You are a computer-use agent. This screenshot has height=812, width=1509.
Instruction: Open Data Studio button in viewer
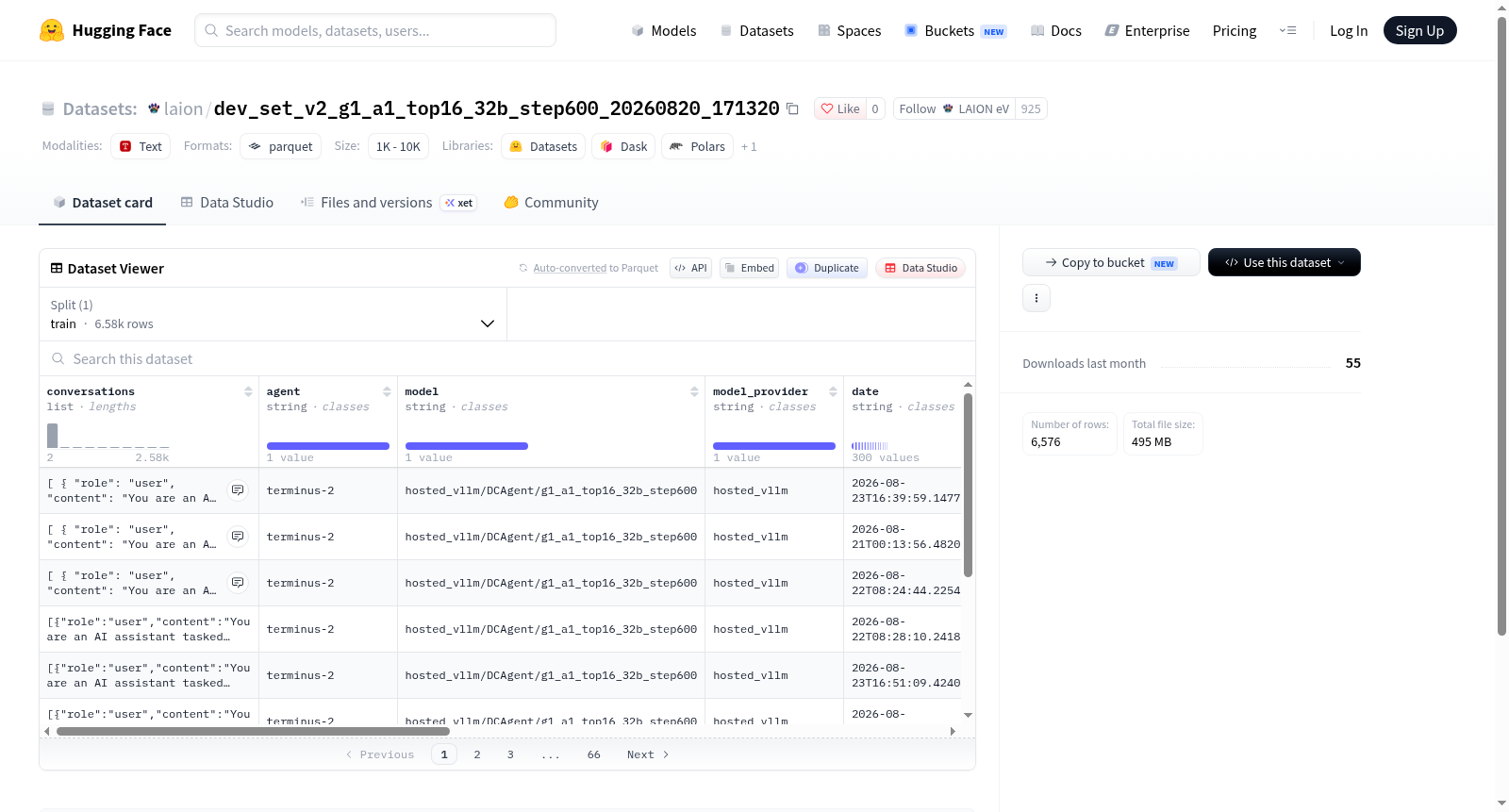(920, 268)
